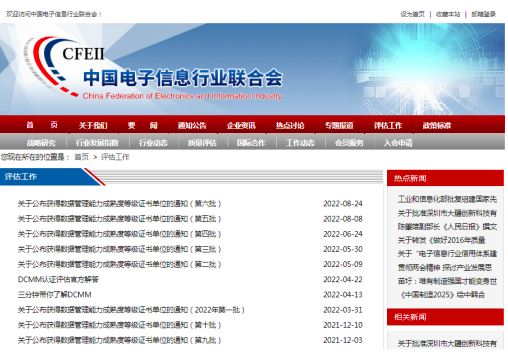Open the 电子信息行业信用体系建 news link
Viewport: 508px width, 360px height.
point(447,254)
